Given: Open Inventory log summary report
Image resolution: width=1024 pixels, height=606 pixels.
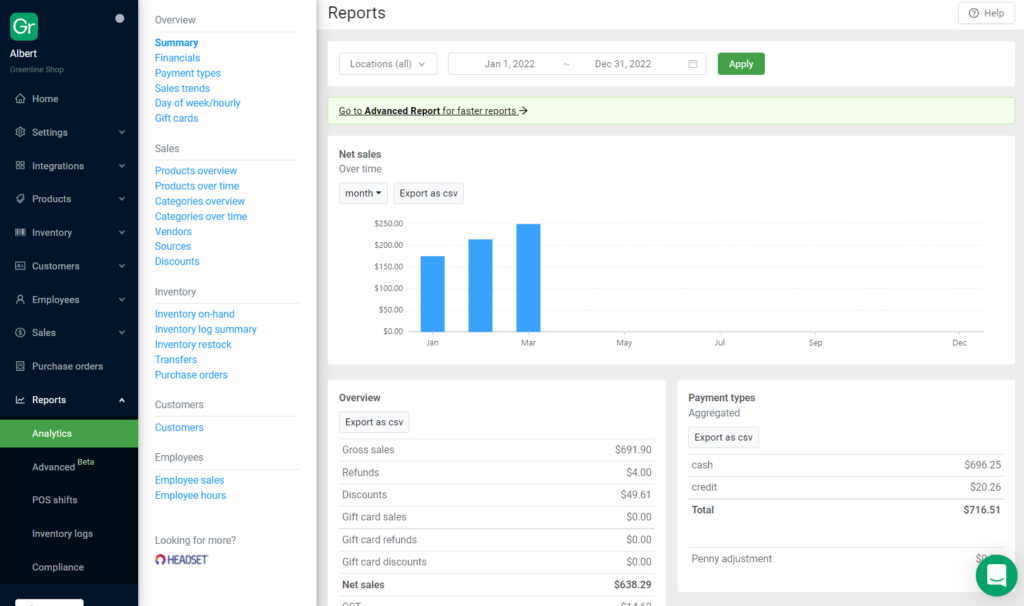Looking at the screenshot, I should click(x=206, y=329).
